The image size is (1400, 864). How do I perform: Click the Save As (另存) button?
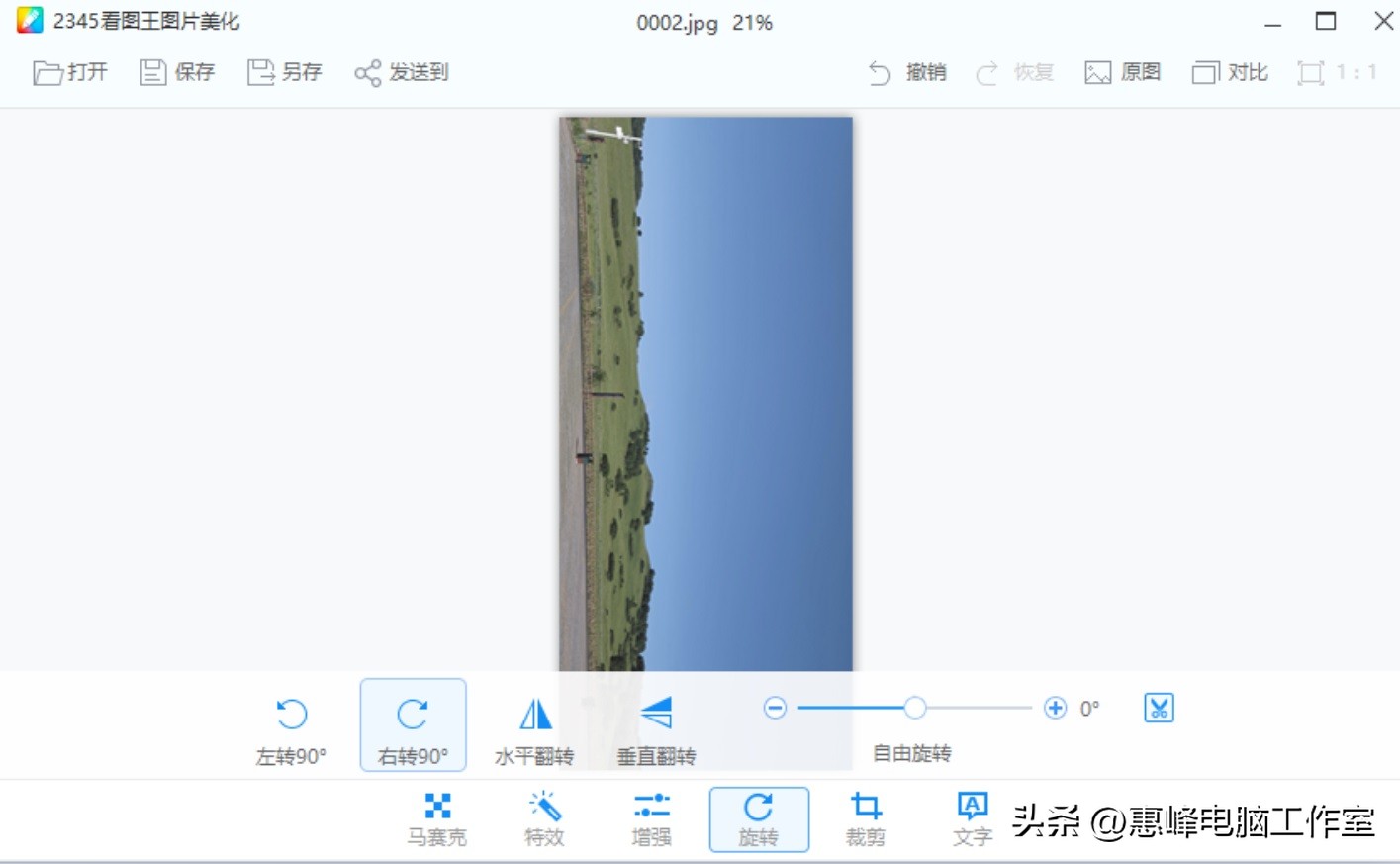285,71
